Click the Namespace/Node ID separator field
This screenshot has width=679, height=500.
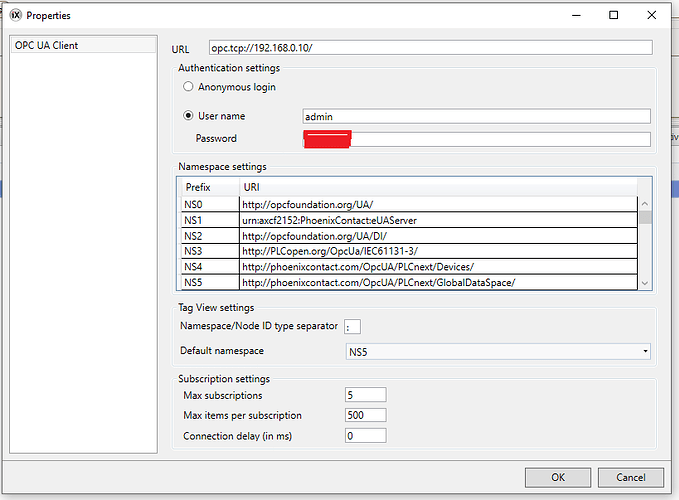click(351, 326)
